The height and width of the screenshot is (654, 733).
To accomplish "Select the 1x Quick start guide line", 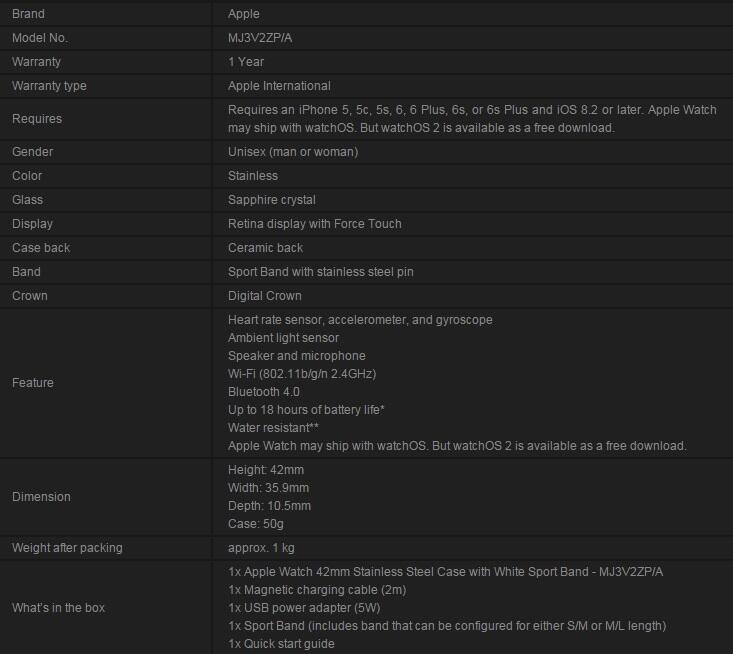I will [x=281, y=644].
